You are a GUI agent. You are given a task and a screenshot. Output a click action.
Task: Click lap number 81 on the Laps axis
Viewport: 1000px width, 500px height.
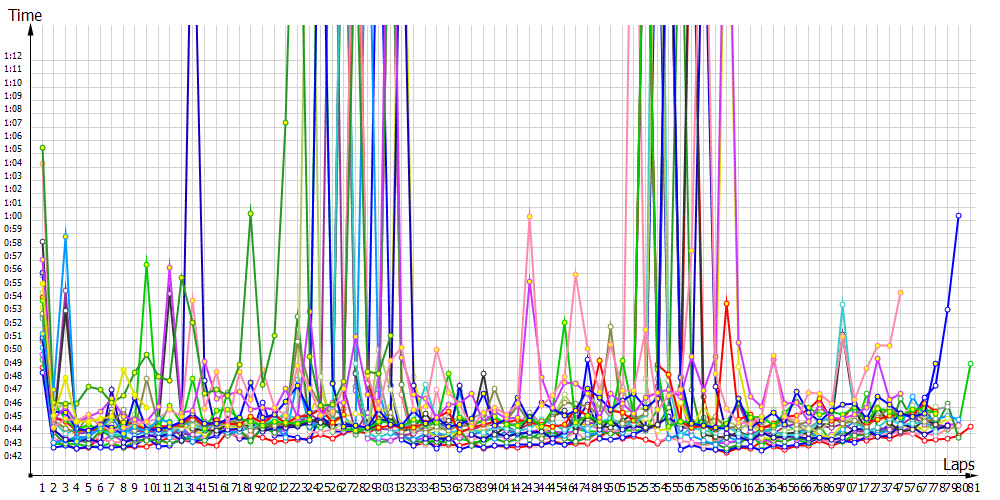(973, 487)
